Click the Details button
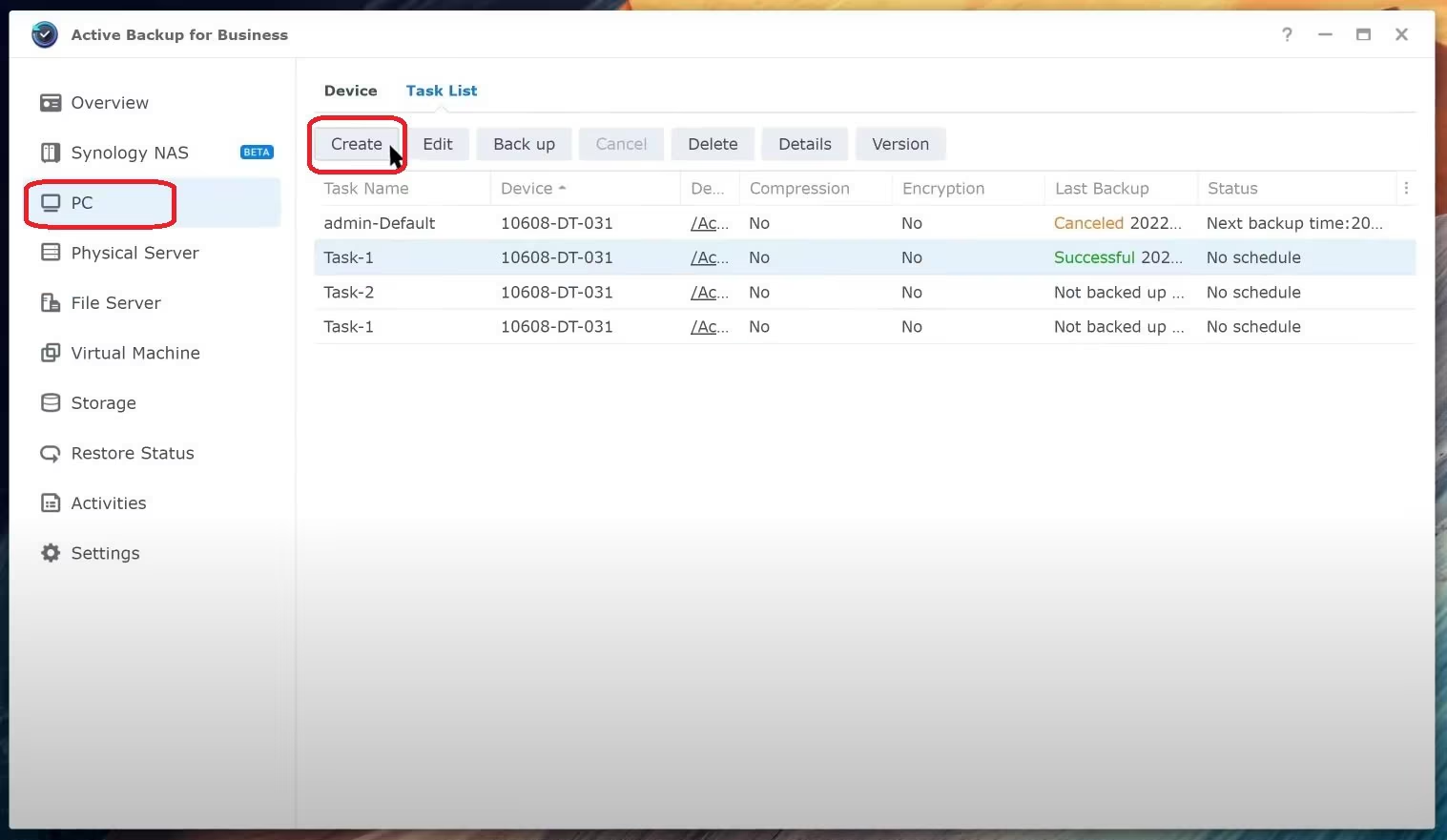The height and width of the screenshot is (840, 1447). pyautogui.click(x=805, y=144)
